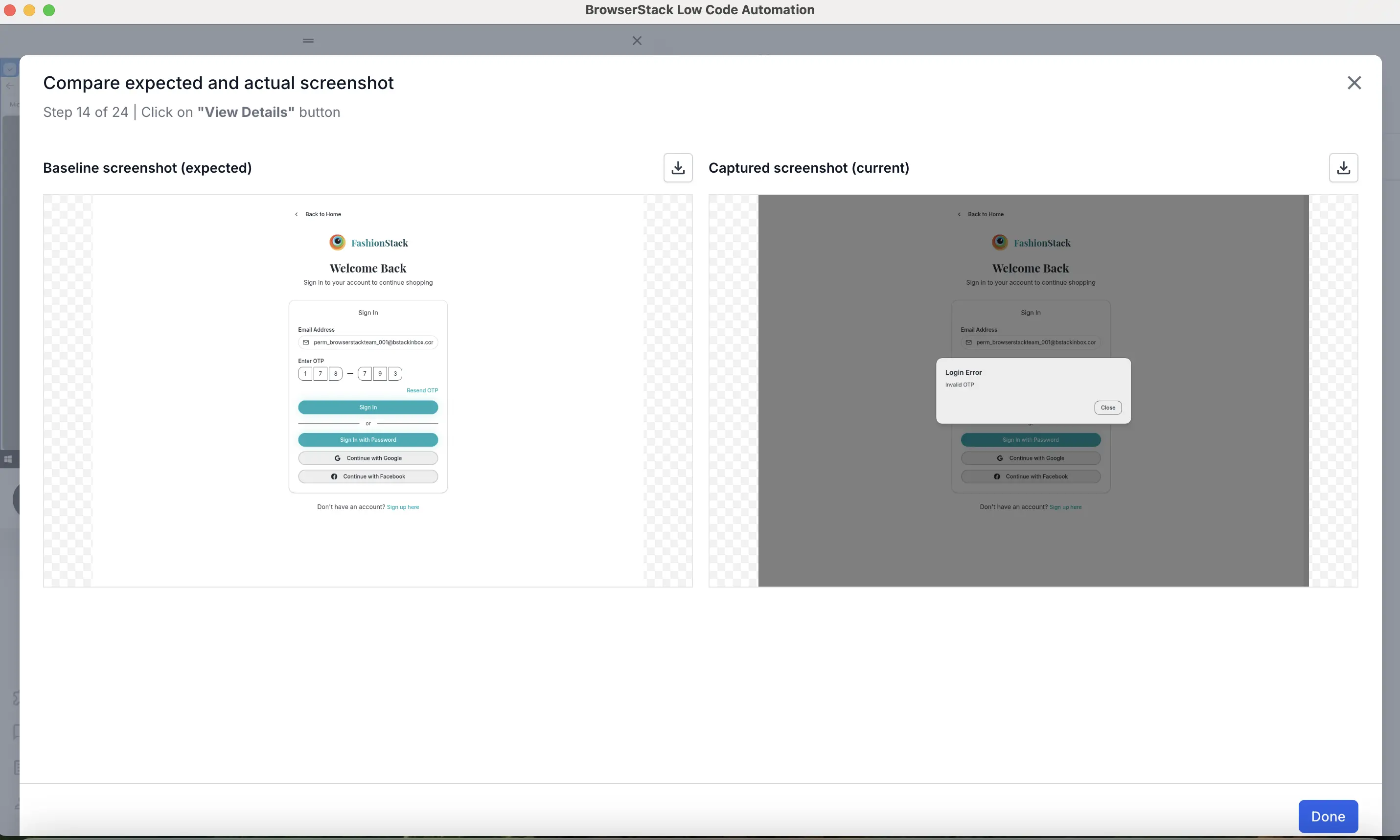The width and height of the screenshot is (1400, 840).
Task: Open the baseline screenshot thumbnail
Action: tap(367, 390)
